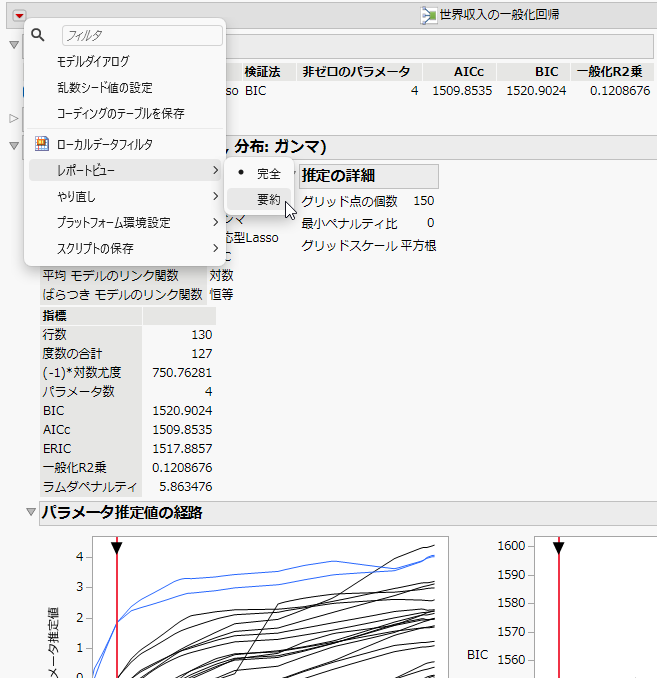The width and height of the screenshot is (657, 678).
Task: Collapse the 分布: ガンマ section triangle
Action: (14, 146)
